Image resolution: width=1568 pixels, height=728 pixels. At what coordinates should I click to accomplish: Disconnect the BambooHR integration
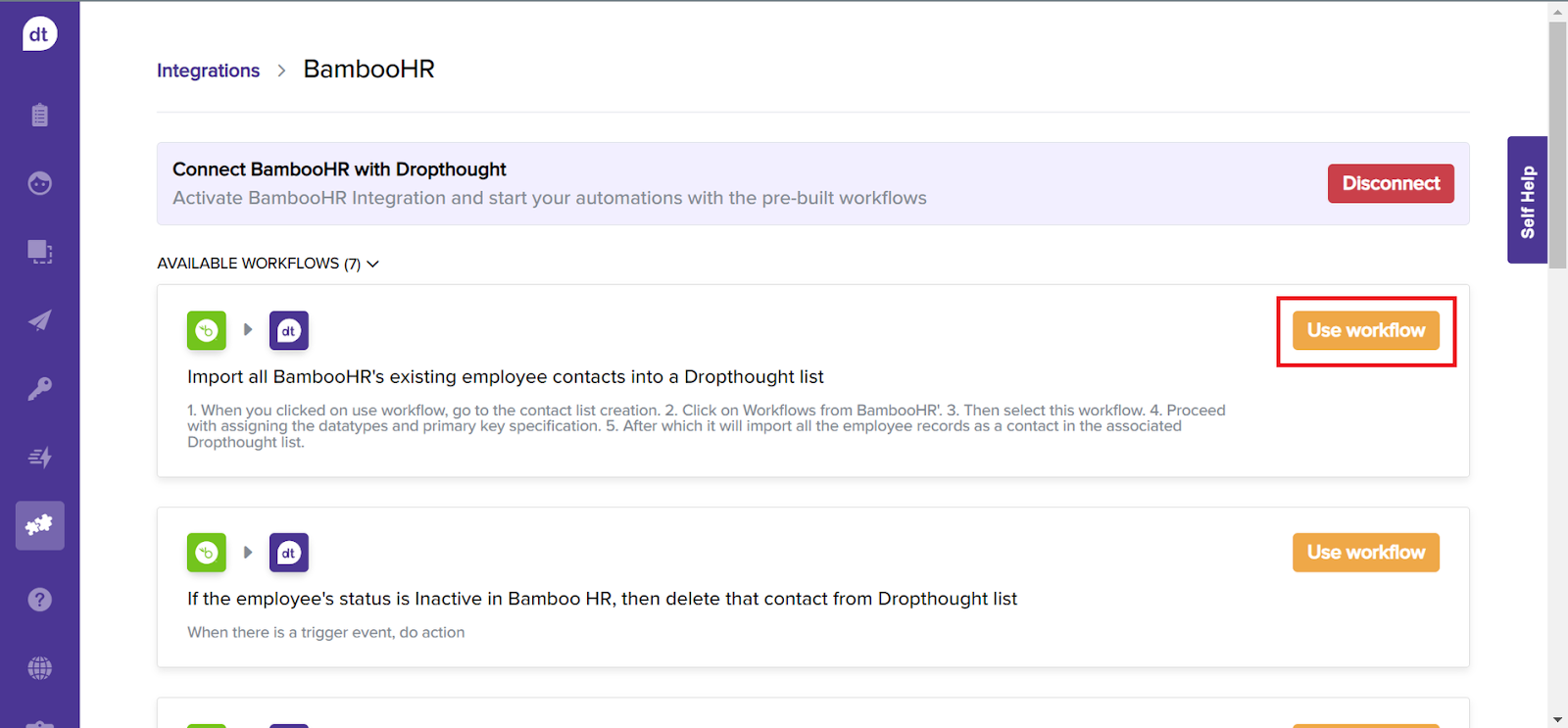(x=1390, y=183)
